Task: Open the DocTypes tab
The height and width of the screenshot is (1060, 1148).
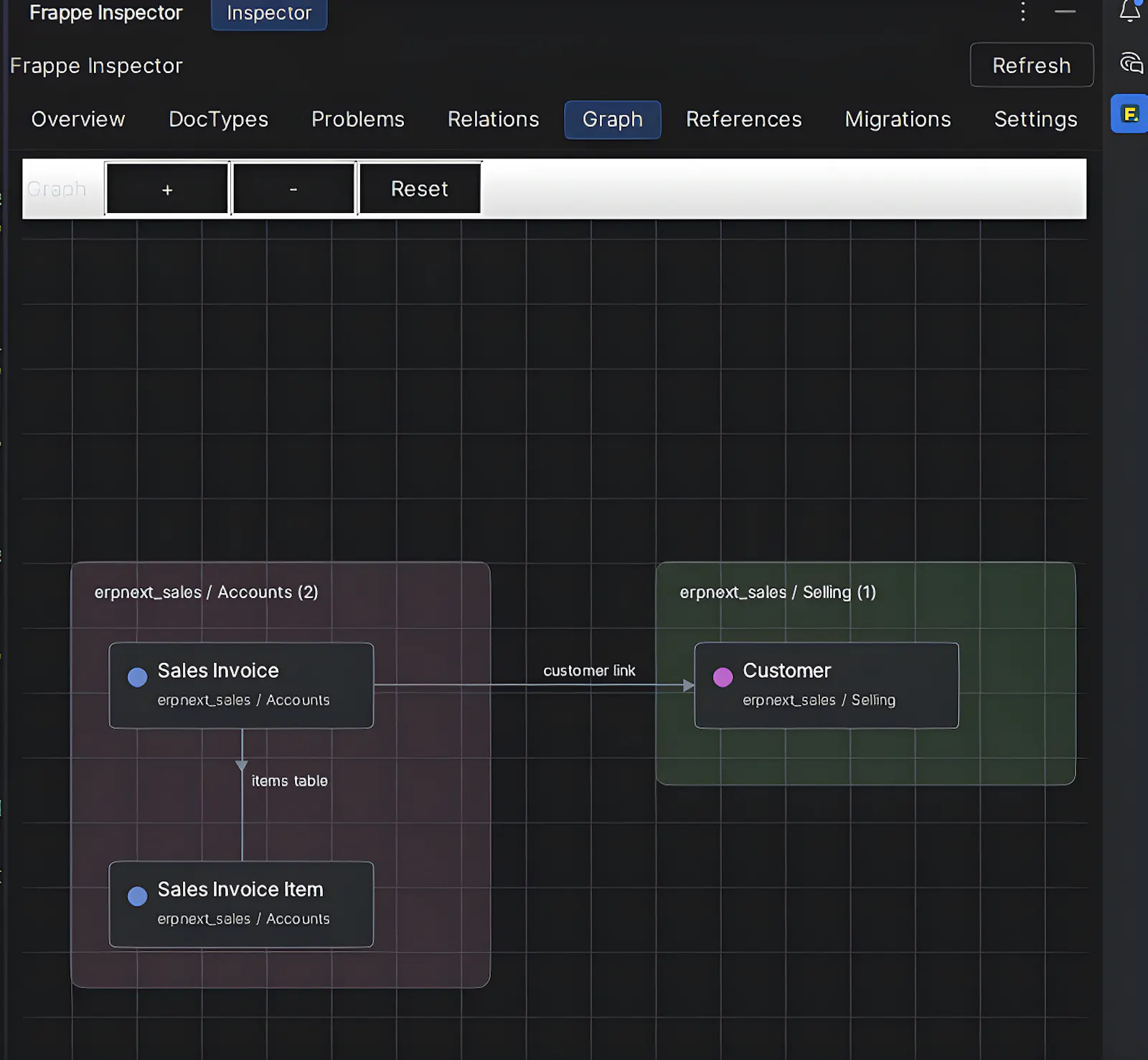Action: pyautogui.click(x=218, y=119)
